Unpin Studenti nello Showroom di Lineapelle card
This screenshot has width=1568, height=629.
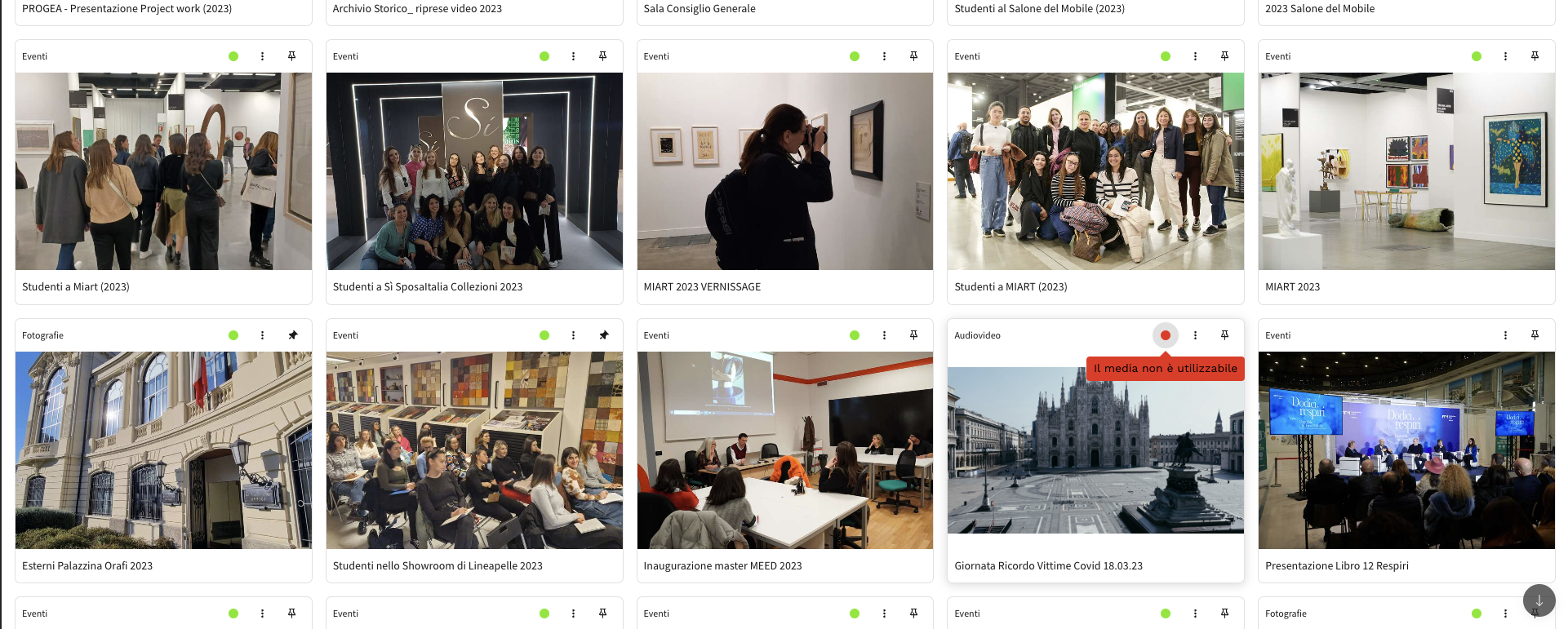pos(603,335)
